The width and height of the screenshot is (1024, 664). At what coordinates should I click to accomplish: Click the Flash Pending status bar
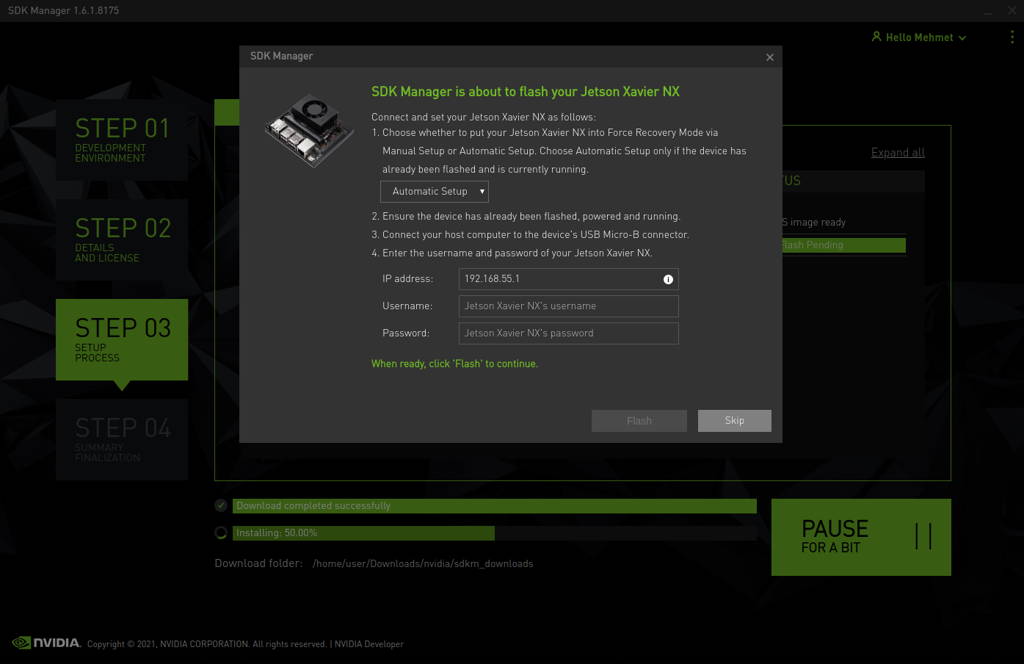pyautogui.click(x=844, y=245)
